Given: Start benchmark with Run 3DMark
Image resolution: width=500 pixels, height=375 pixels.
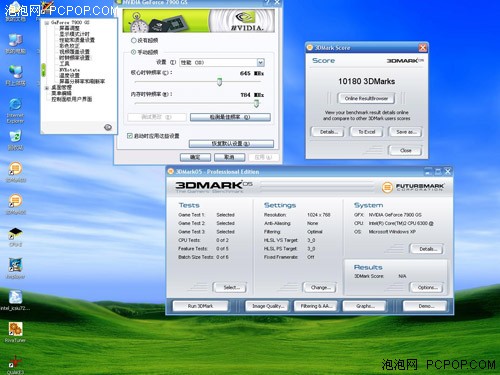Looking at the screenshot, I should (200, 306).
